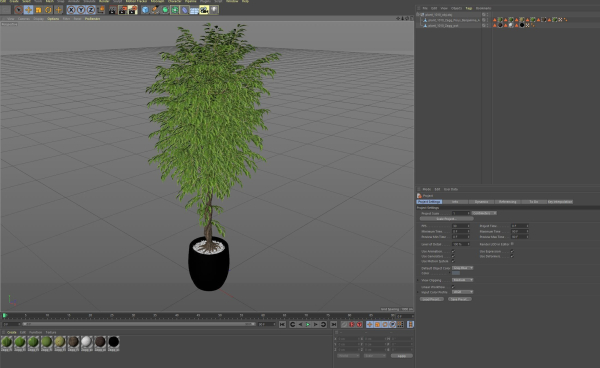Click the green generators icon
Screen dimensions: 600x368
[165, 10]
